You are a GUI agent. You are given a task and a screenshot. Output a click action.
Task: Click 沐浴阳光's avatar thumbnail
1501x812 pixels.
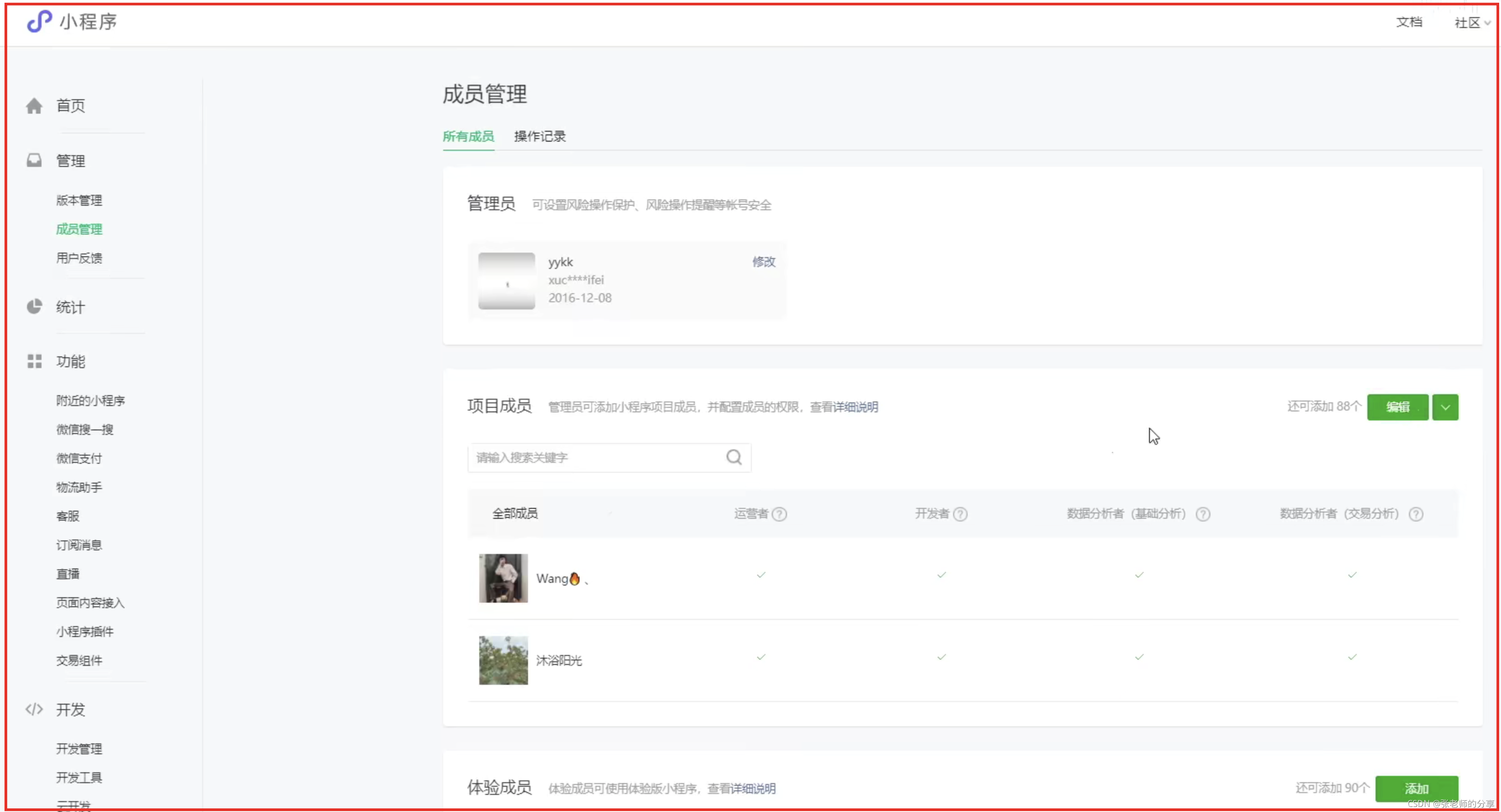click(x=504, y=660)
